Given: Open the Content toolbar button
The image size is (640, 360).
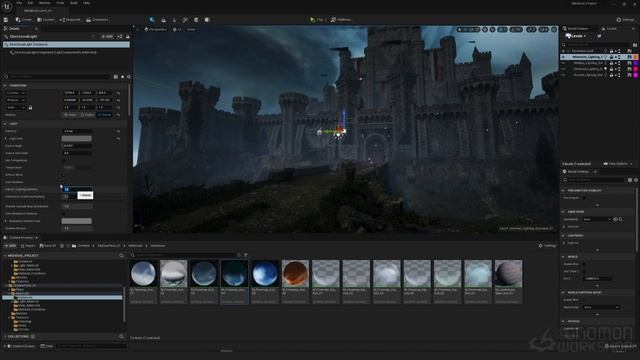Looking at the screenshot, I should [x=46, y=20].
